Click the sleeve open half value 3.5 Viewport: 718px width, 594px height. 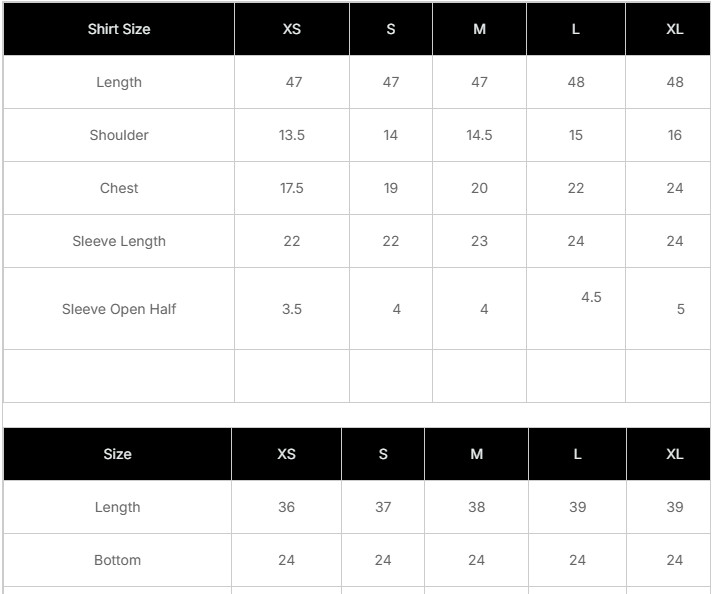pos(292,309)
